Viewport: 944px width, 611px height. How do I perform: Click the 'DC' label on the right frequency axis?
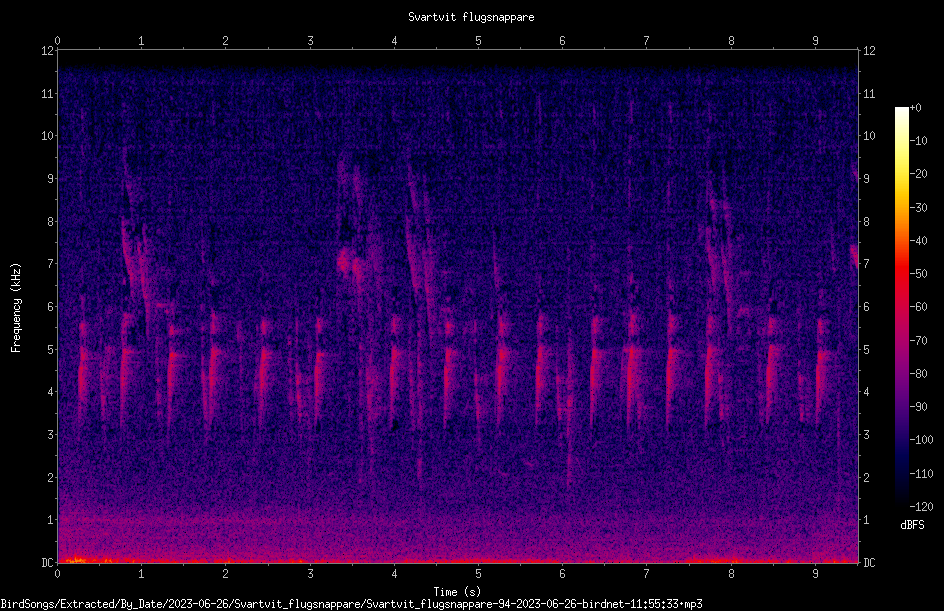pyautogui.click(x=869, y=562)
